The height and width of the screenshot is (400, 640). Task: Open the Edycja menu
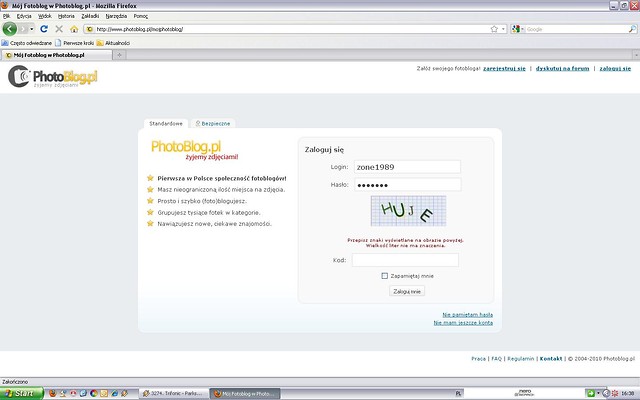24,16
